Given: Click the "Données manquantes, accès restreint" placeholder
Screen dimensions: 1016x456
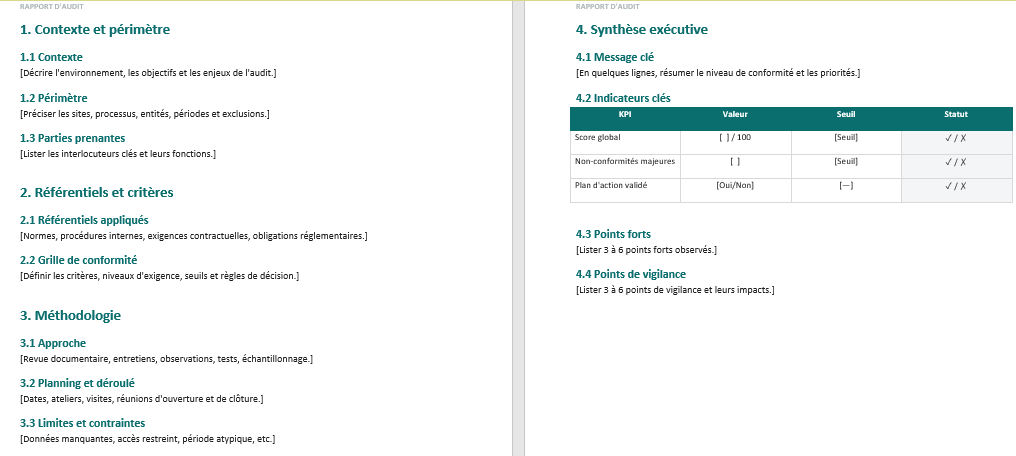Looking at the screenshot, I should [x=147, y=439].
